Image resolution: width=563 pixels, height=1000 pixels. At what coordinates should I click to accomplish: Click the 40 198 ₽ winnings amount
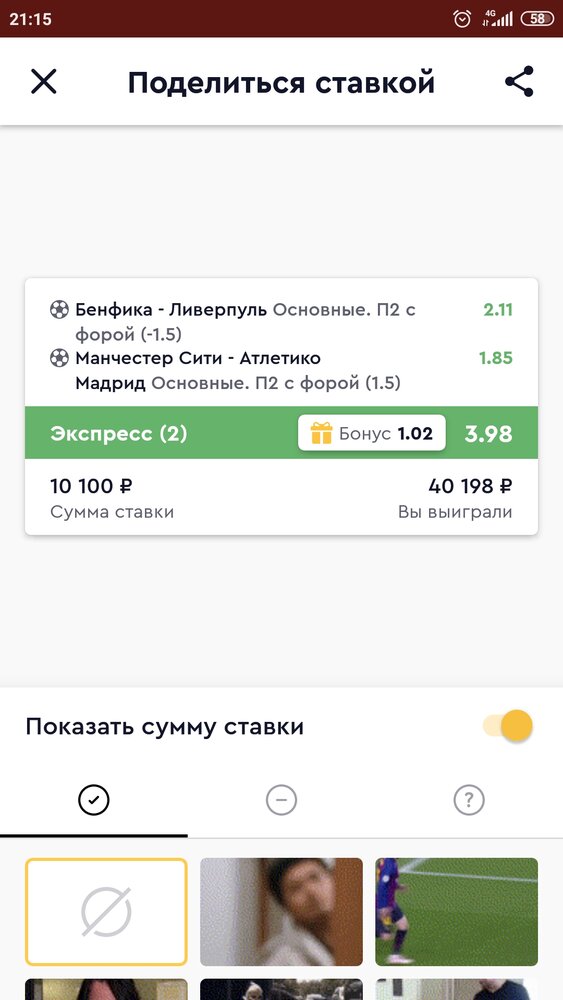click(x=471, y=487)
